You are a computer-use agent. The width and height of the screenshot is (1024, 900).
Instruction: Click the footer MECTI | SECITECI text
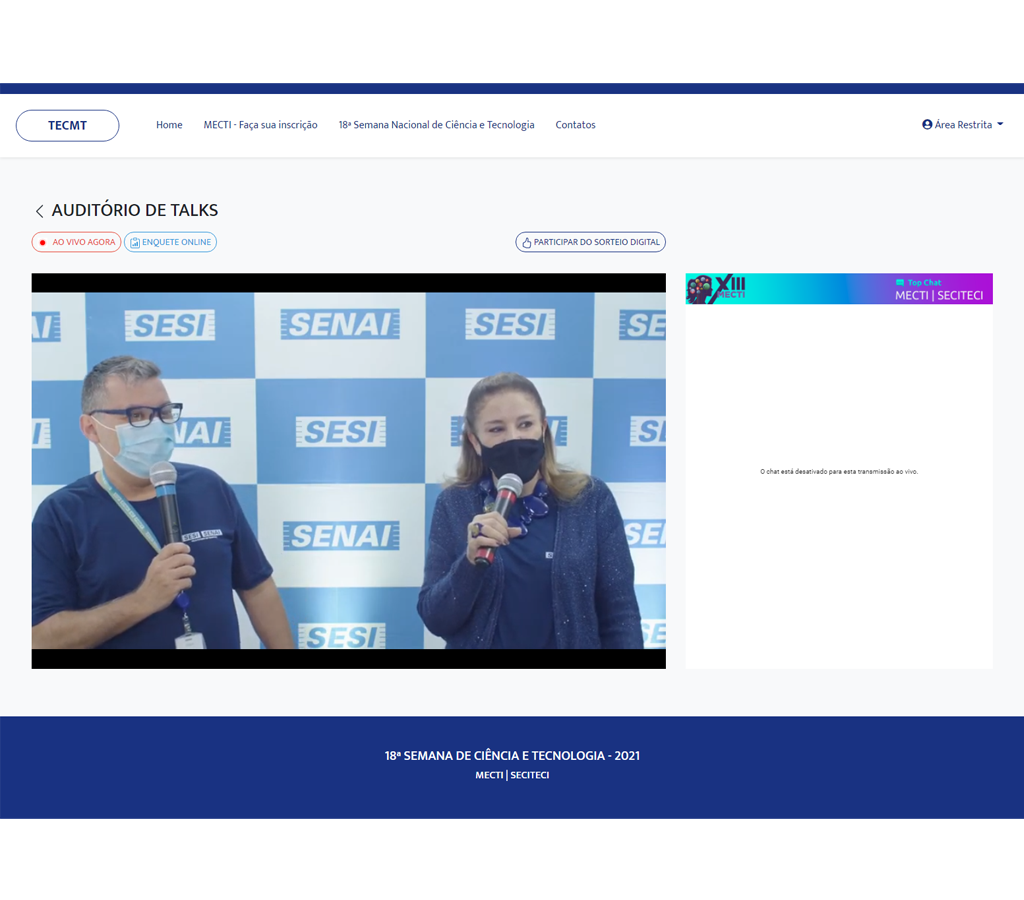click(x=512, y=775)
